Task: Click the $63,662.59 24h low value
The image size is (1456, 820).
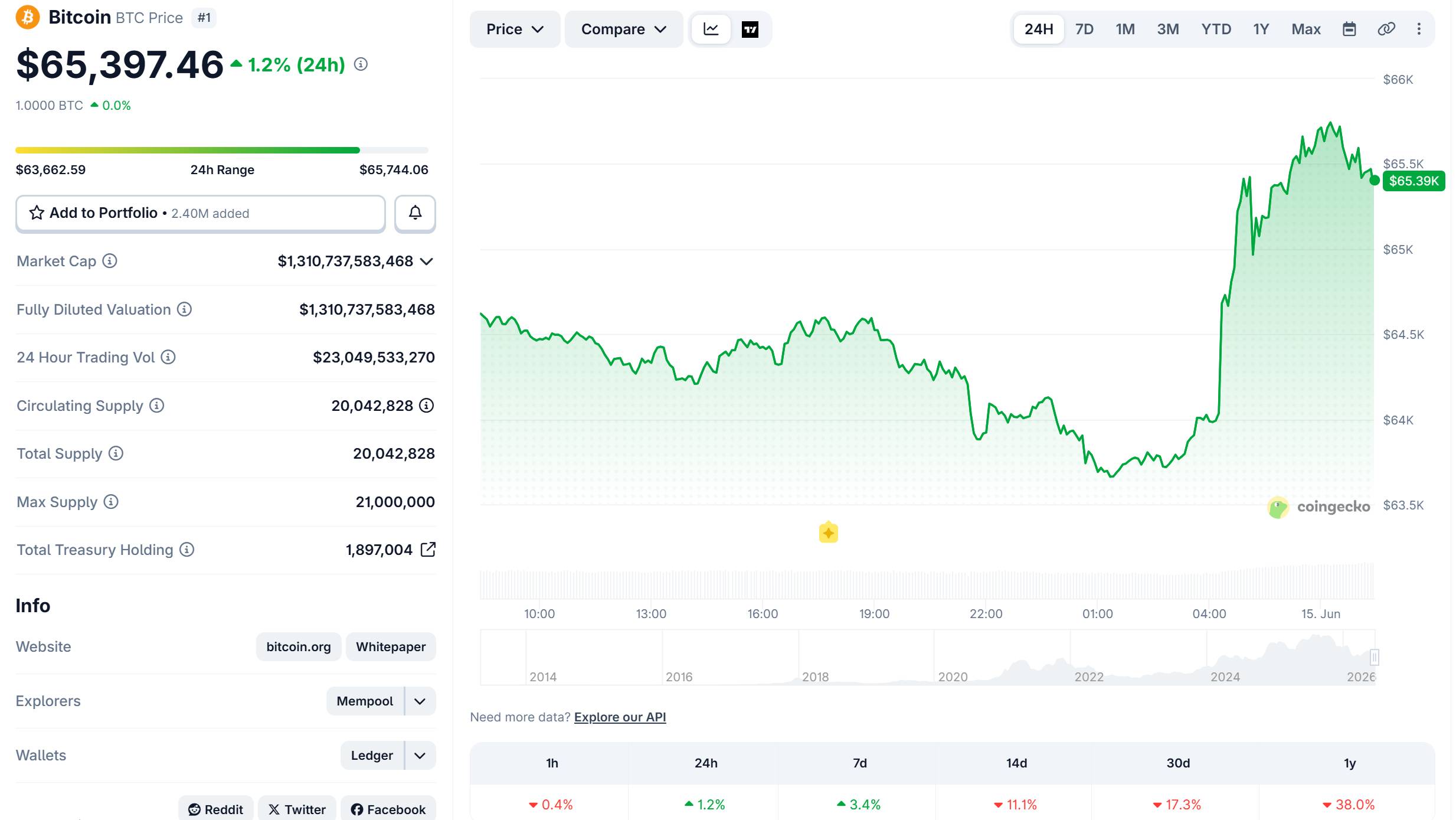Action: point(51,170)
